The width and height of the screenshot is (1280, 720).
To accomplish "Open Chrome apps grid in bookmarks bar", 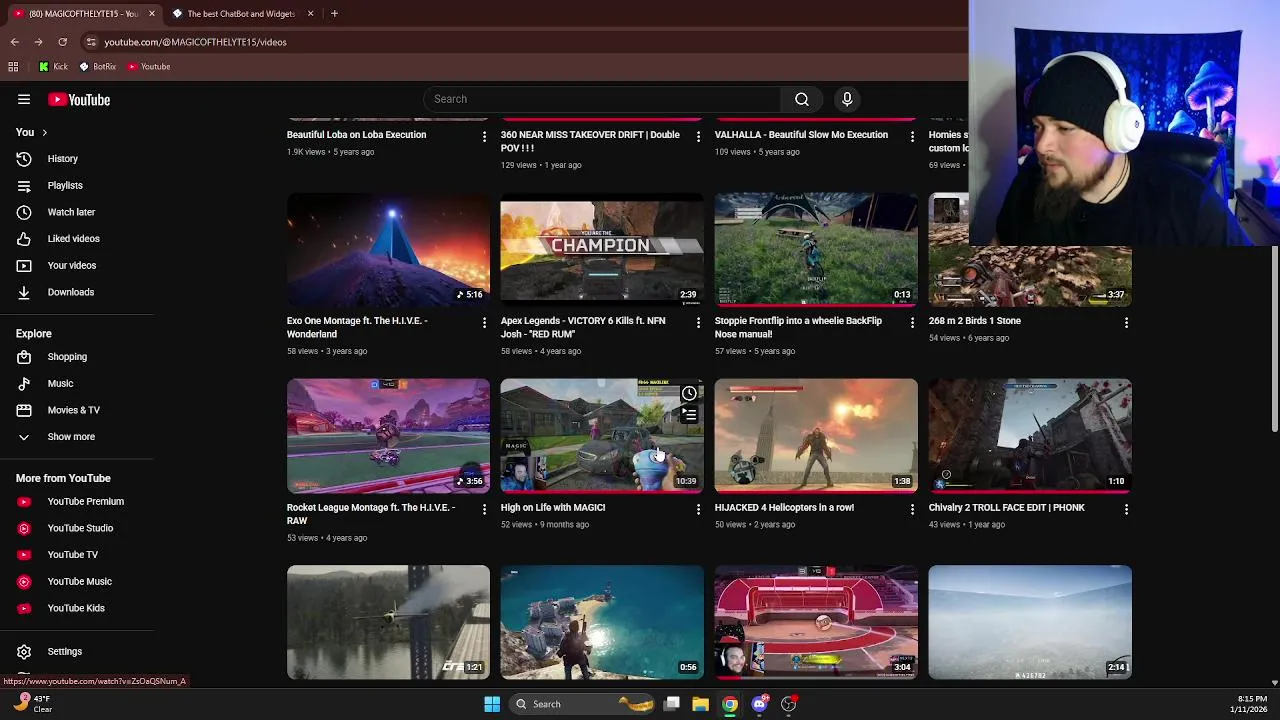I will (13, 66).
